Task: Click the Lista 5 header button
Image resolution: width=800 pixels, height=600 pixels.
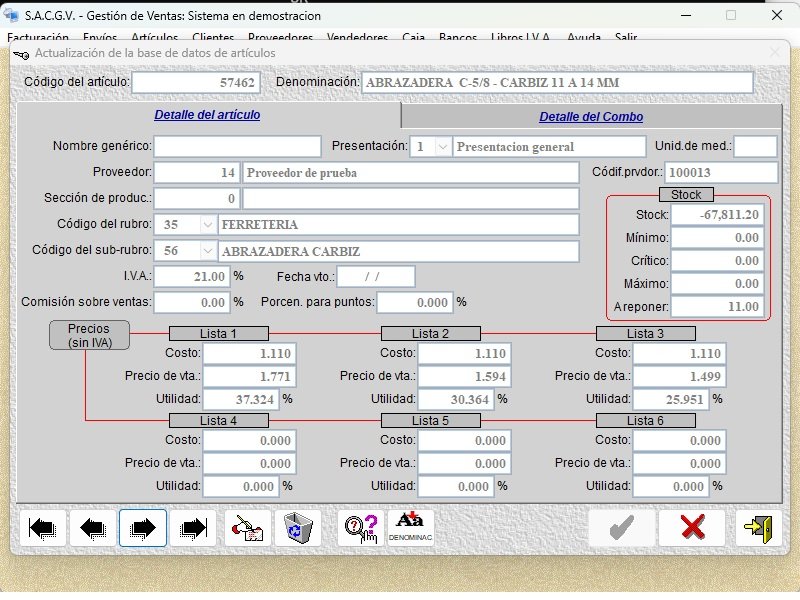Action: 431,421
